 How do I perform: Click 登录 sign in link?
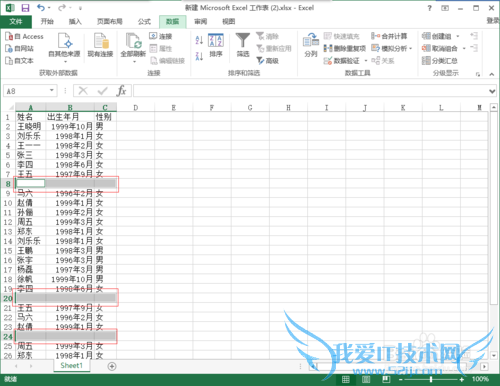point(493,21)
